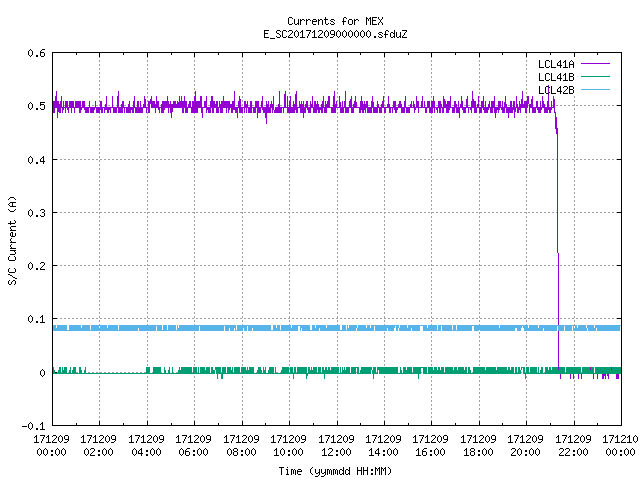The height and width of the screenshot is (480, 640).
Task: Click the 0.6 y-axis tick value
Action: click(36, 53)
